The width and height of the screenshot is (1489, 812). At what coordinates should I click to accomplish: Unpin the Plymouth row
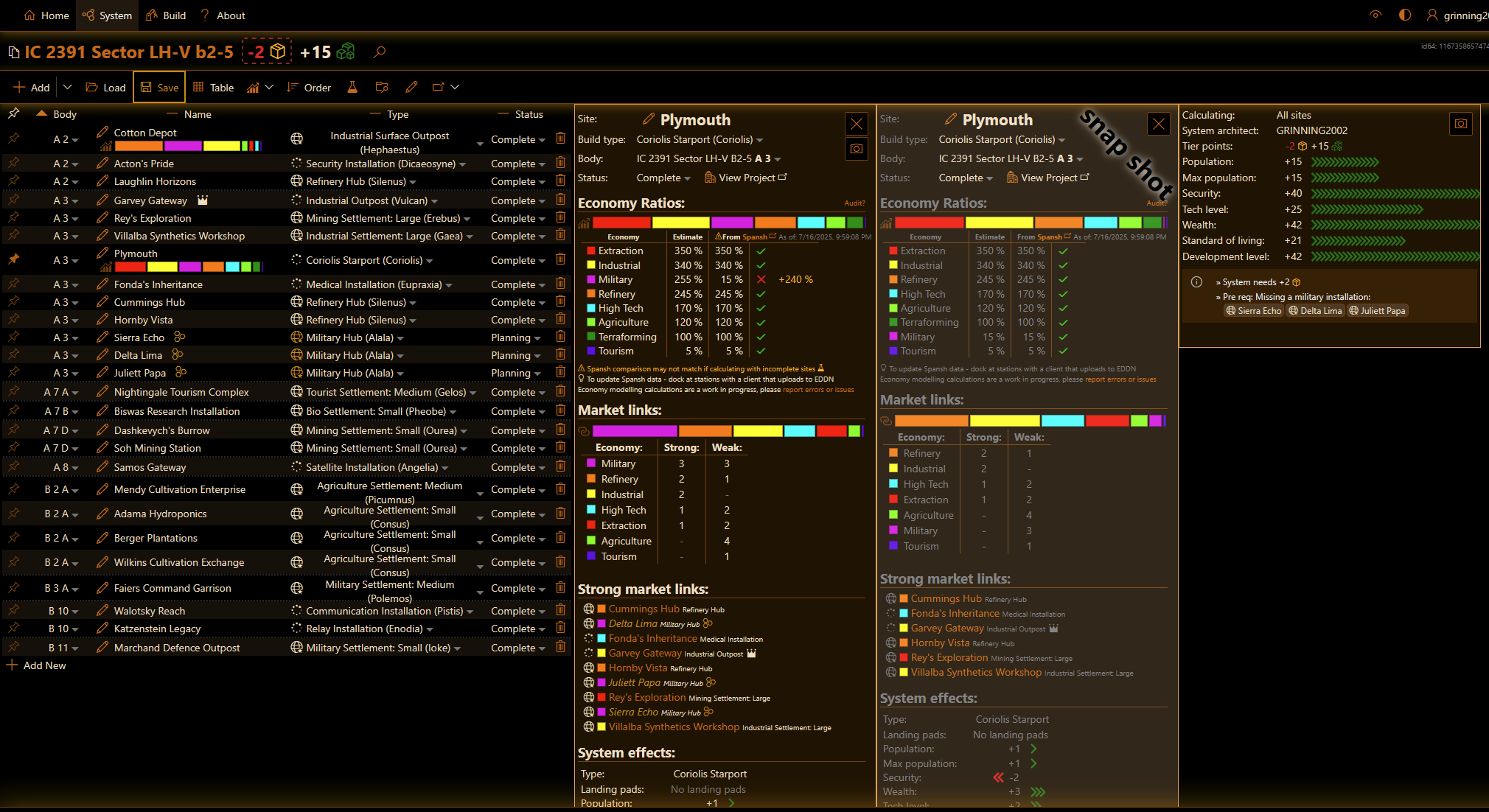click(13, 259)
